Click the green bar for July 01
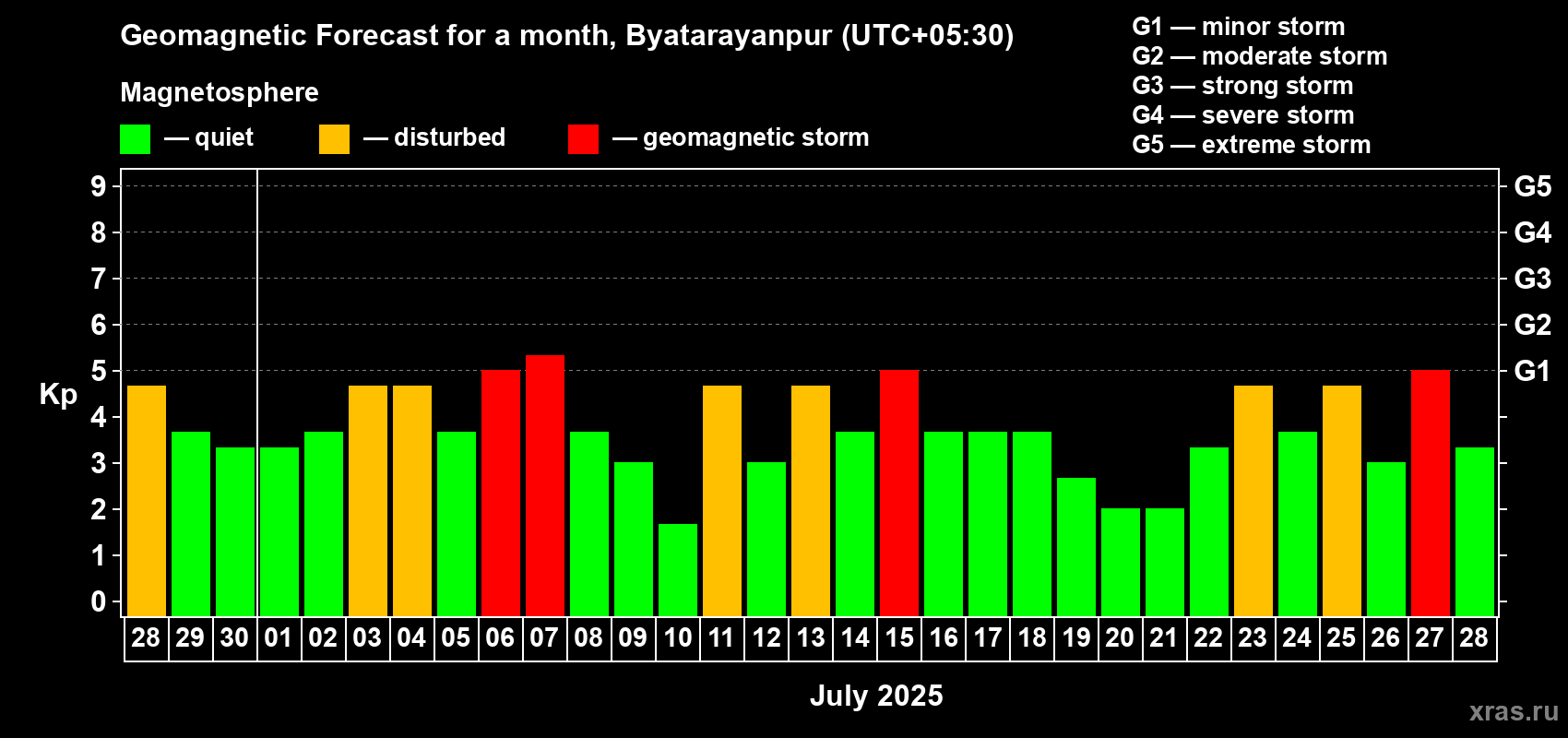Screen dimensions: 1568x738 coord(279,531)
